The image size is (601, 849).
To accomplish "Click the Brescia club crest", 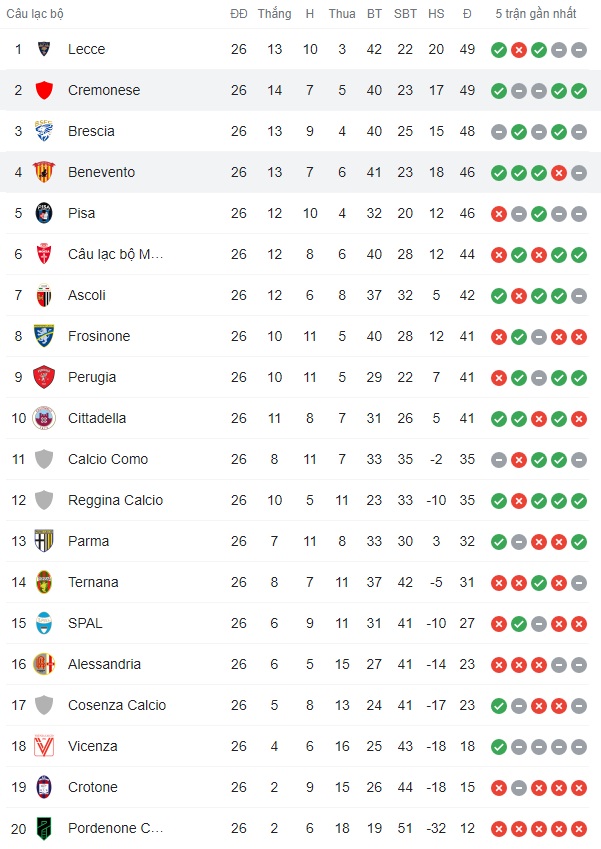I will pyautogui.click(x=44, y=131).
